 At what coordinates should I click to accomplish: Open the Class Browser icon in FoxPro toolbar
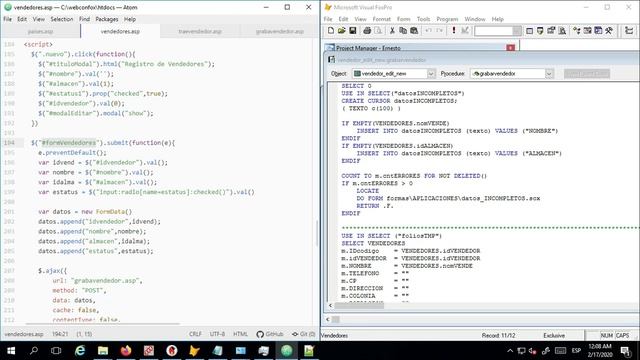pos(576,31)
